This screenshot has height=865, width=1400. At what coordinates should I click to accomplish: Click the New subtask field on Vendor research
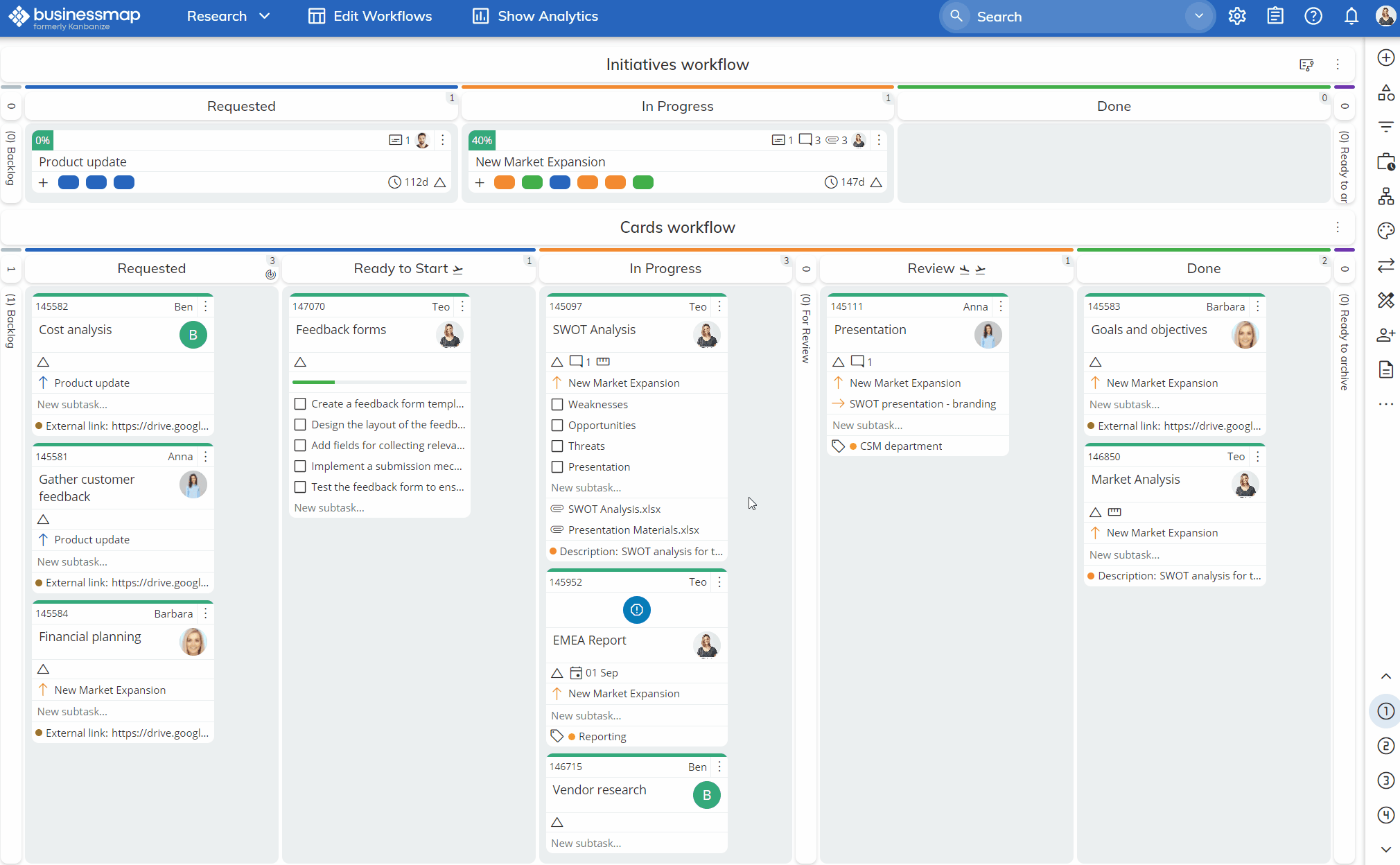[x=586, y=844]
